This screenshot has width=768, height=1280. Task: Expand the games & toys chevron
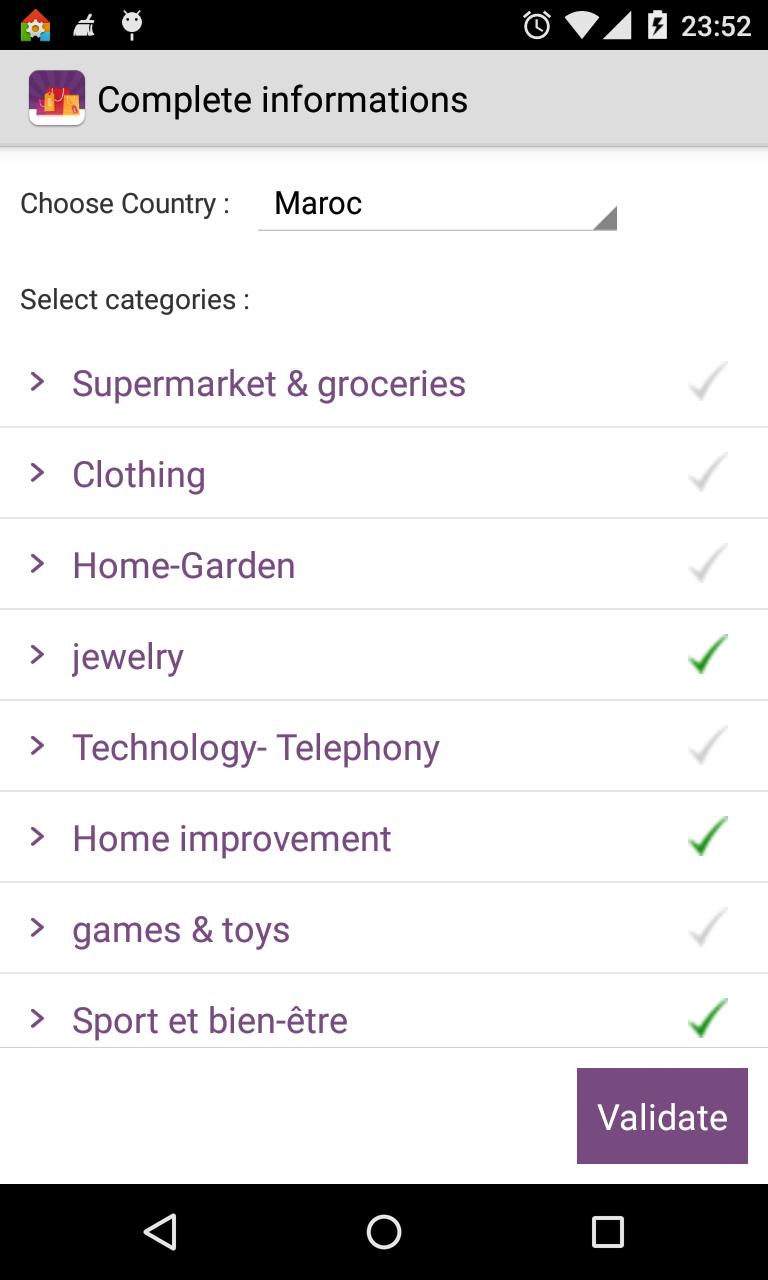[38, 928]
